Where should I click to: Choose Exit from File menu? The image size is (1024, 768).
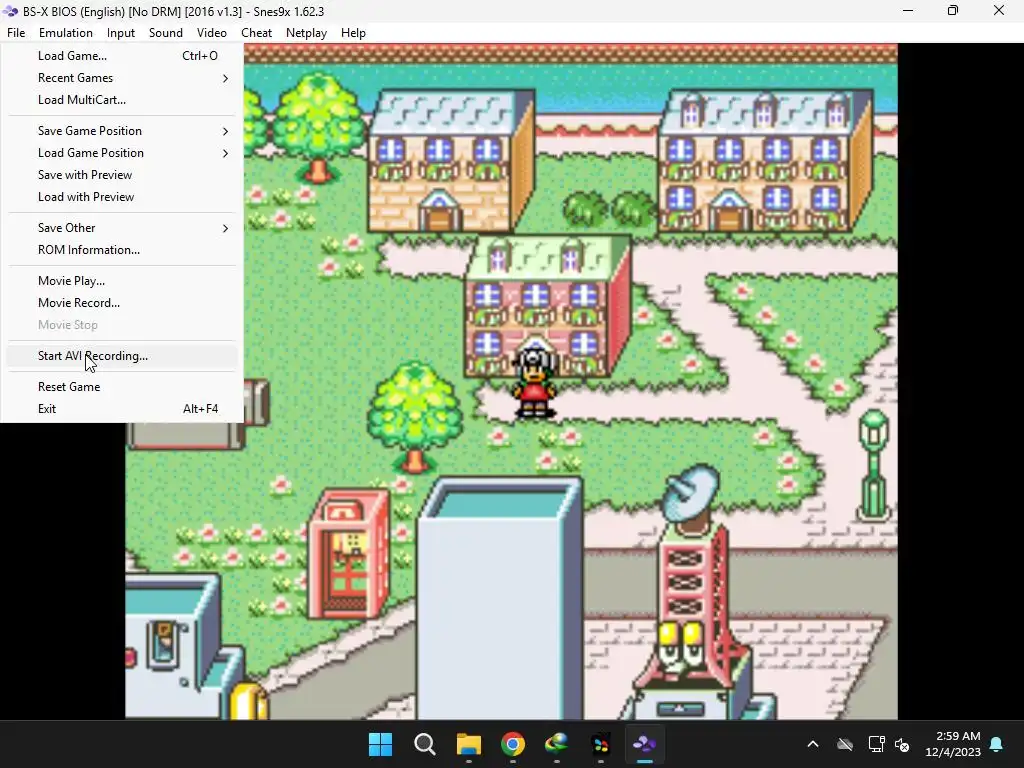tap(122, 409)
